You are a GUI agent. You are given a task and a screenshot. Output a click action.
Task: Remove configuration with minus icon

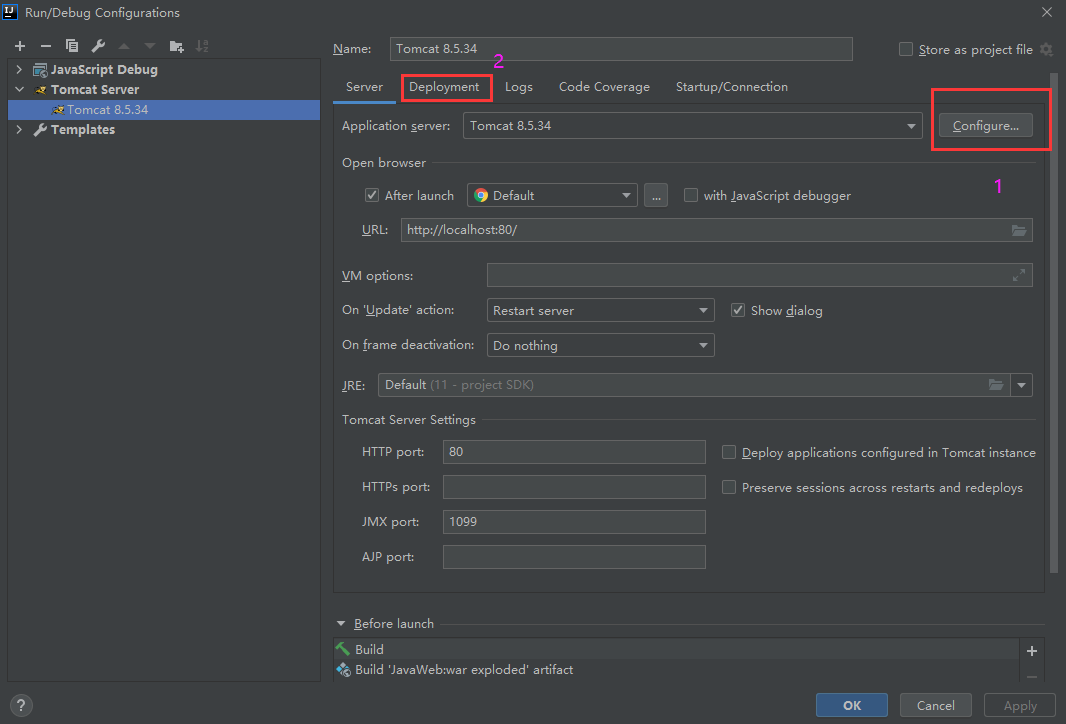(x=46, y=46)
